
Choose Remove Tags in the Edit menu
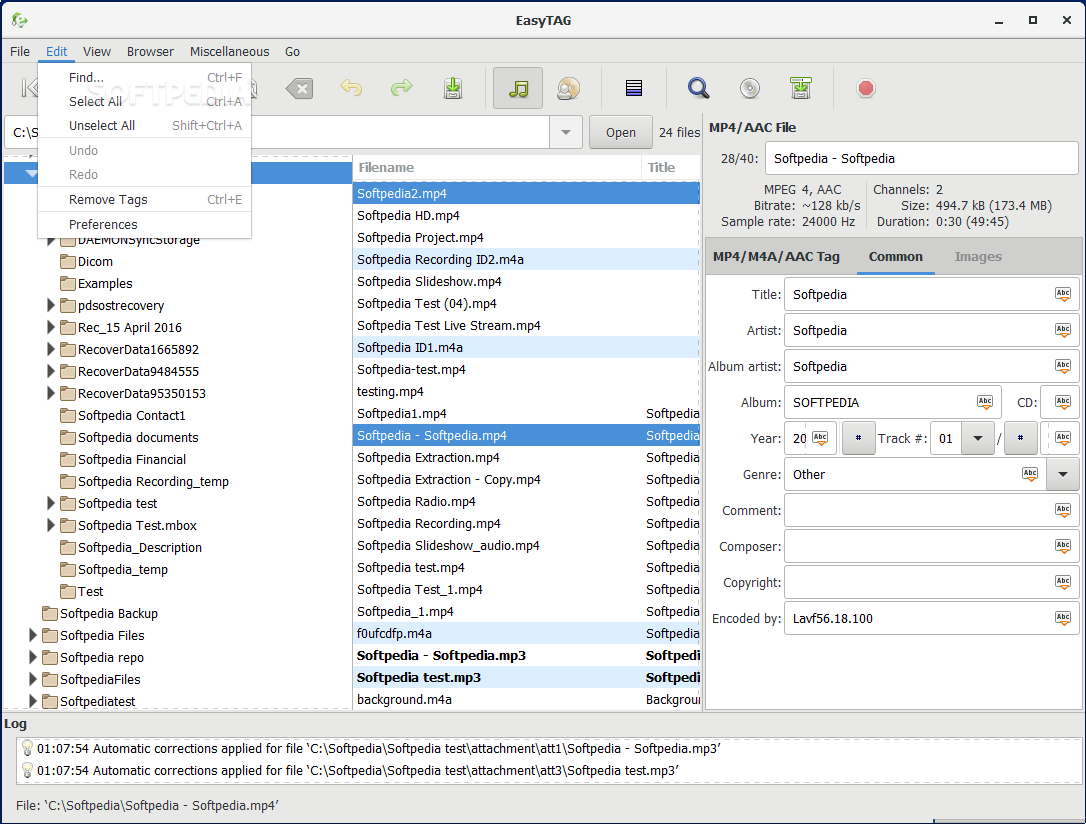145,199
